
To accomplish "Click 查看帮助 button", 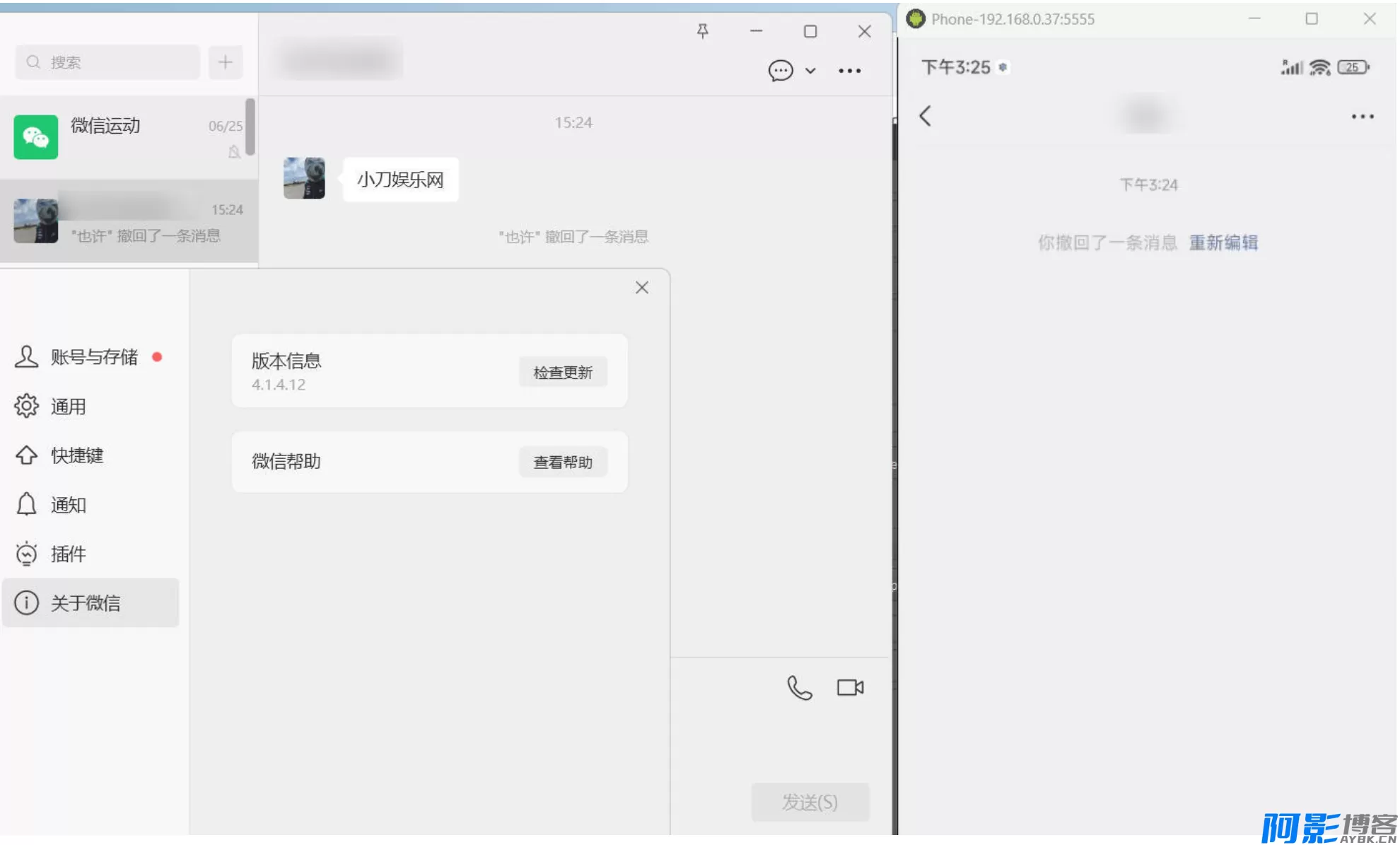I will coord(562,462).
